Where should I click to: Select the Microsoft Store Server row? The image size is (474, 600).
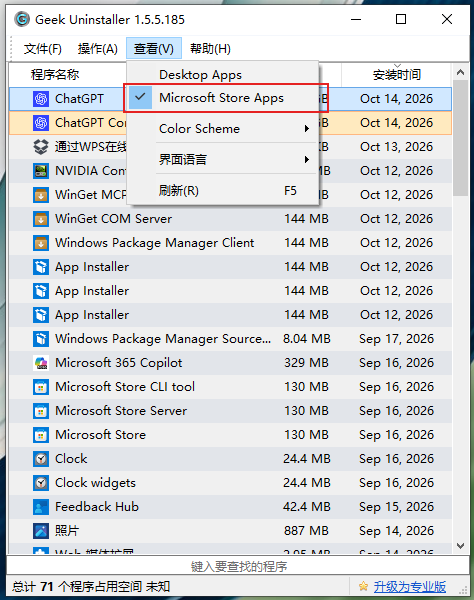pos(230,411)
